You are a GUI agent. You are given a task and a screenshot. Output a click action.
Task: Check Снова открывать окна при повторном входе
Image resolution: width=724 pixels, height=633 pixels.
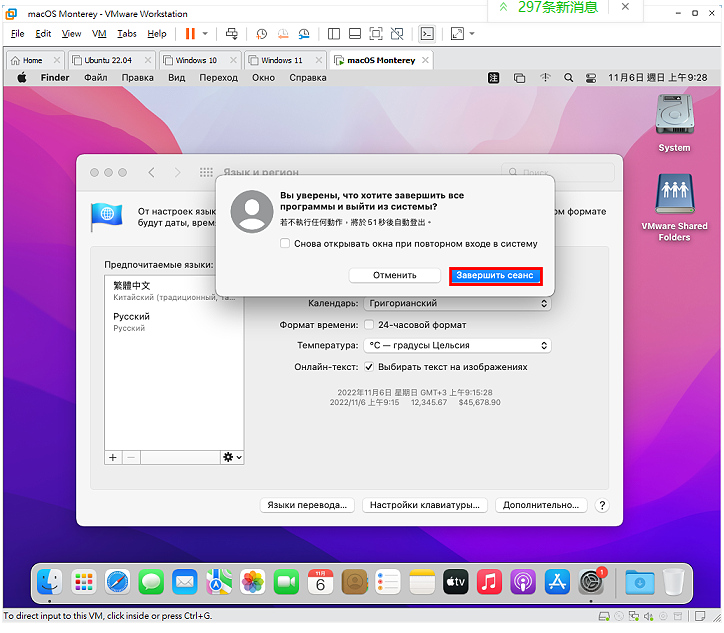[285, 243]
